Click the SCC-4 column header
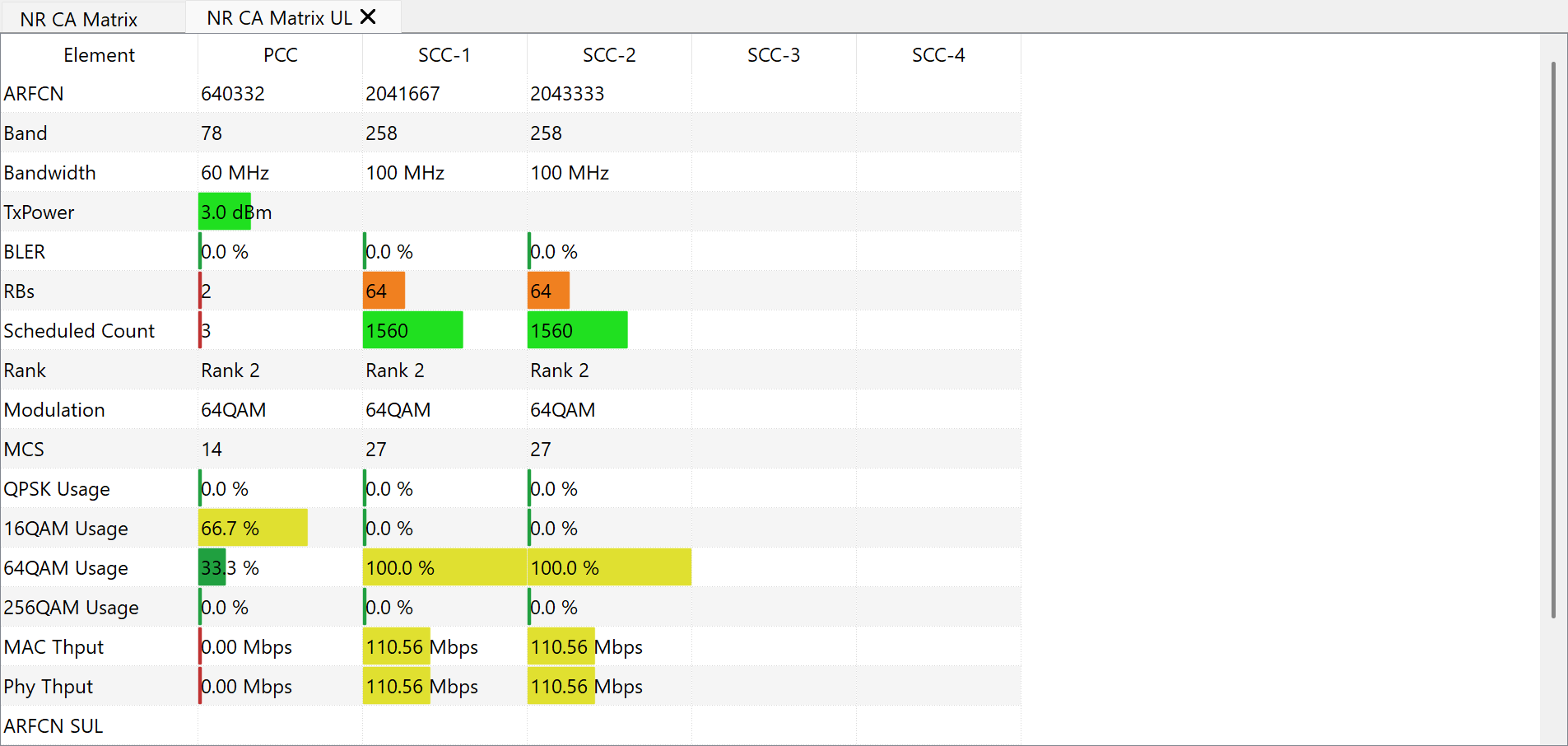 pos(938,55)
